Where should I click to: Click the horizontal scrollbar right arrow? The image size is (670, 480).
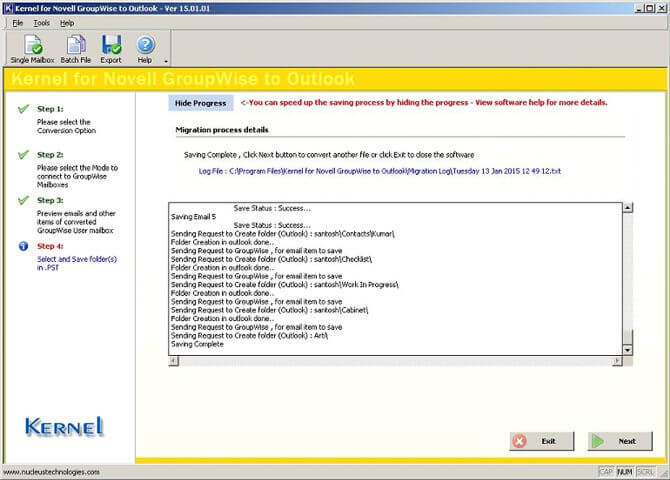pos(617,361)
